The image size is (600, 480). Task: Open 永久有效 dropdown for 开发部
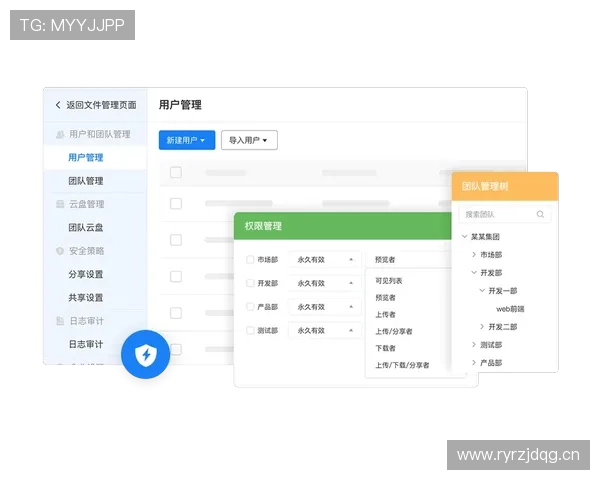[324, 283]
